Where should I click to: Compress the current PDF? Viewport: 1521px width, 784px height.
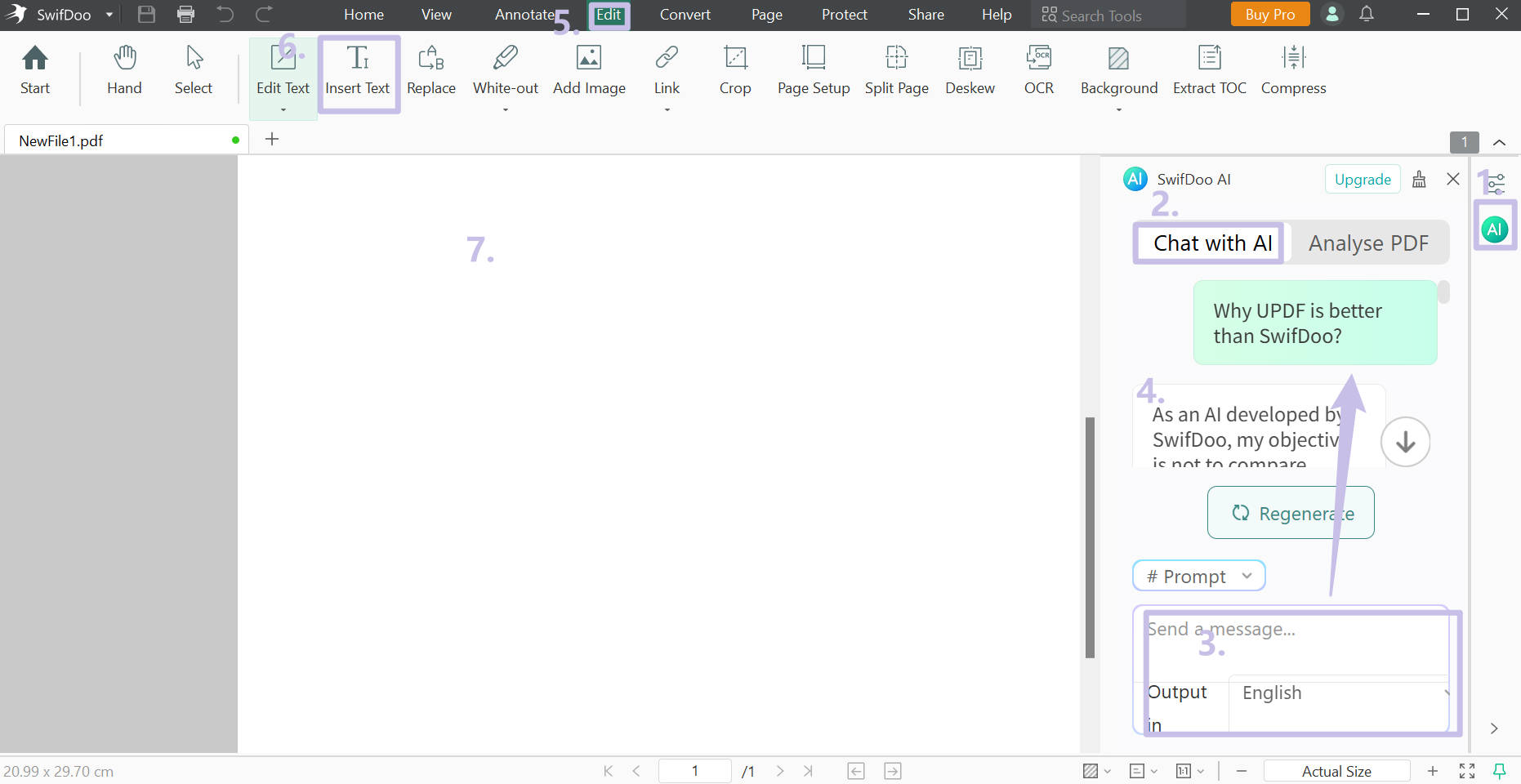(1293, 72)
